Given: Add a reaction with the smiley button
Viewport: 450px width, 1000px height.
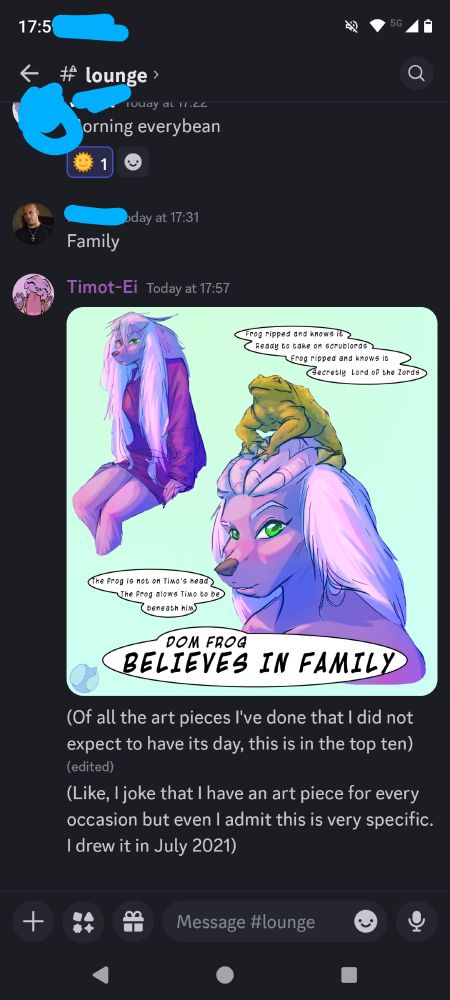Looking at the screenshot, I should 133,162.
